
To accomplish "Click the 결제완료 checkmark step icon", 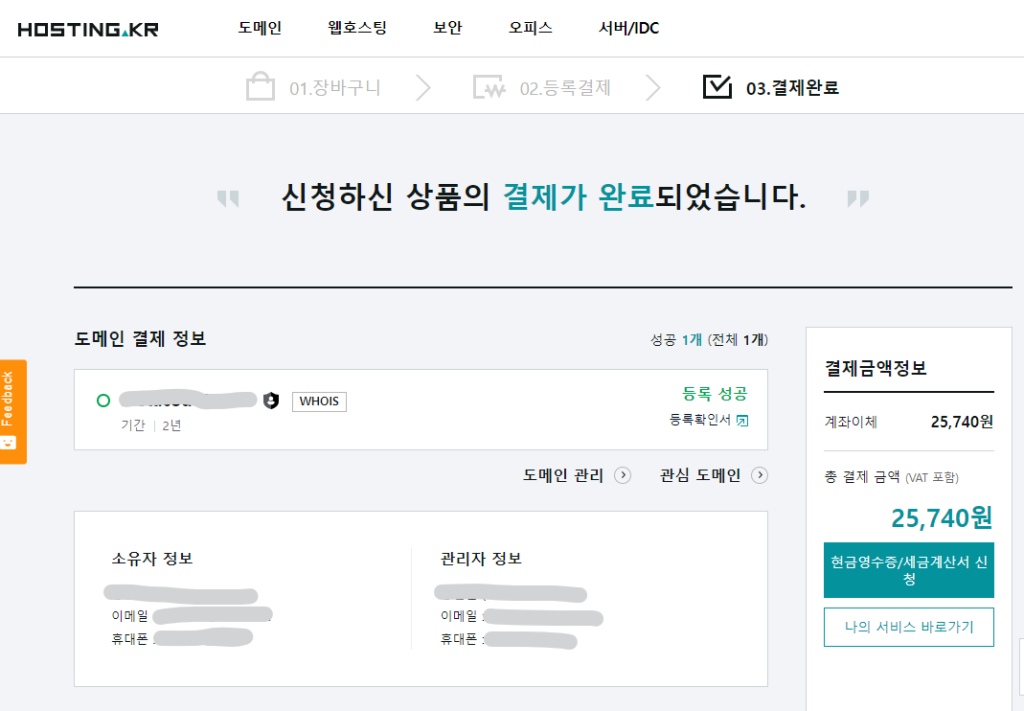I will [717, 87].
